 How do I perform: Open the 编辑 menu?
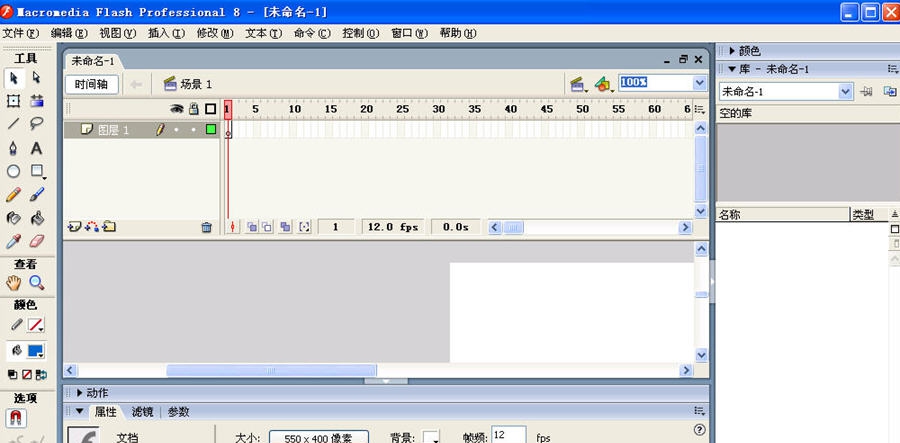[69, 33]
